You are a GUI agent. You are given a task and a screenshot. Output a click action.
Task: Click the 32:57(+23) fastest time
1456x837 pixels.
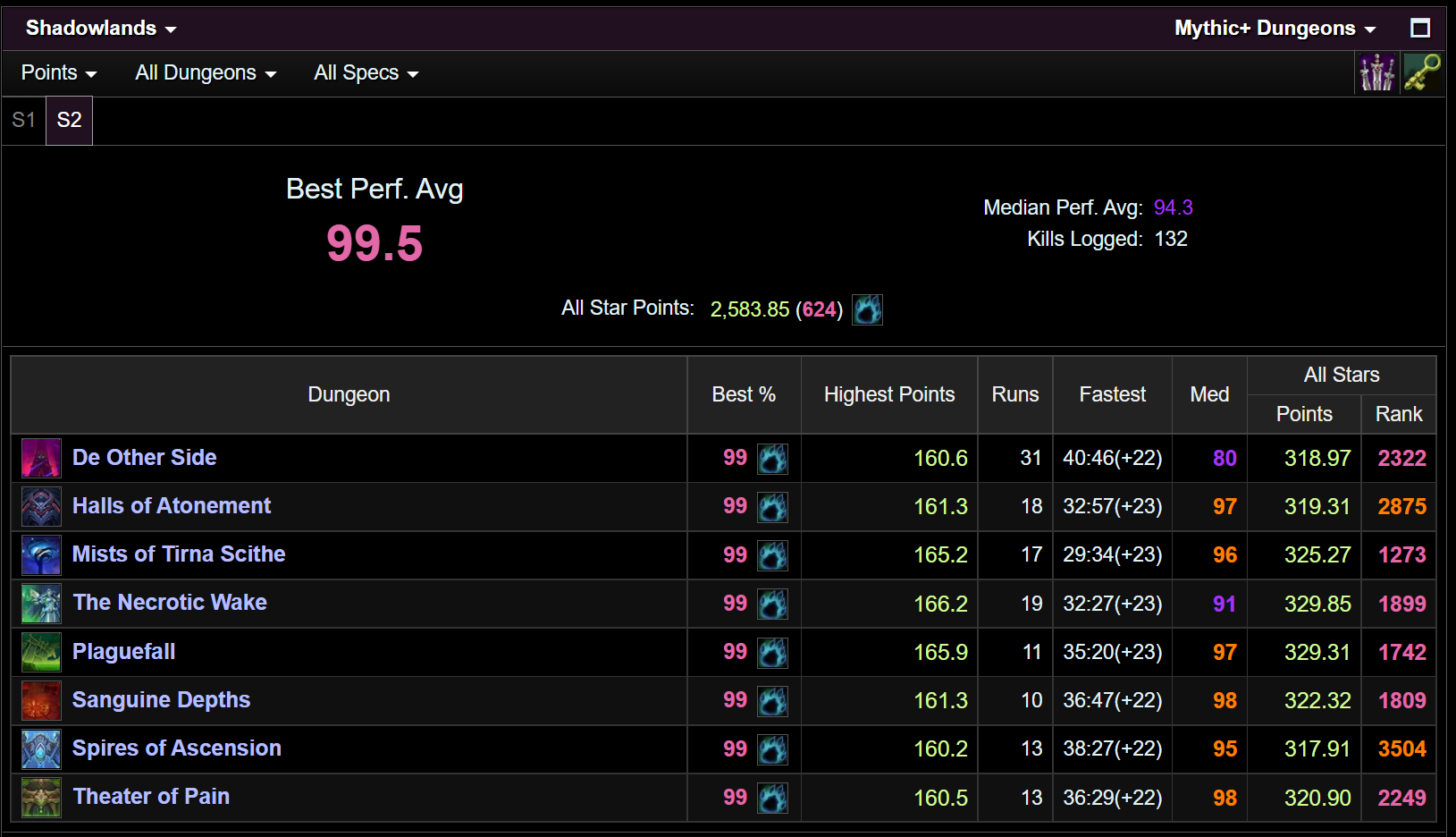(1113, 506)
